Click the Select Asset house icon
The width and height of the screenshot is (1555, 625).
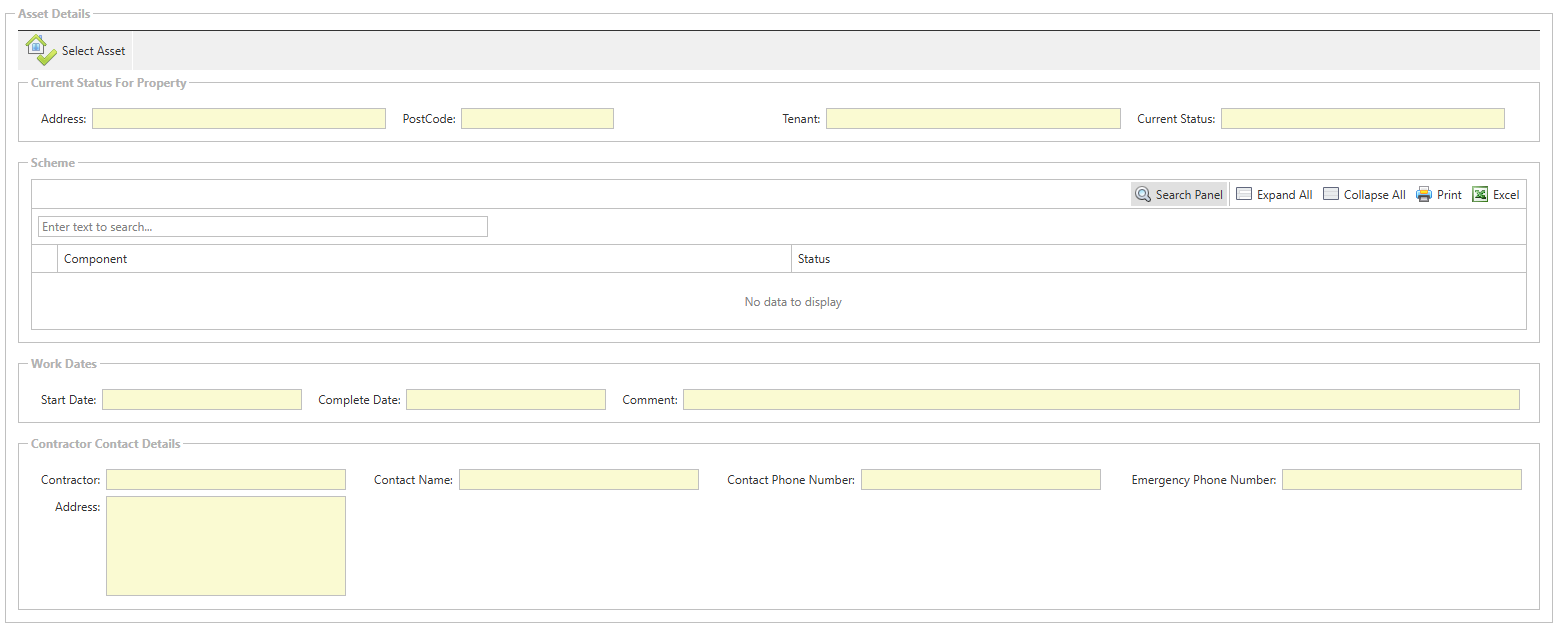pos(35,50)
